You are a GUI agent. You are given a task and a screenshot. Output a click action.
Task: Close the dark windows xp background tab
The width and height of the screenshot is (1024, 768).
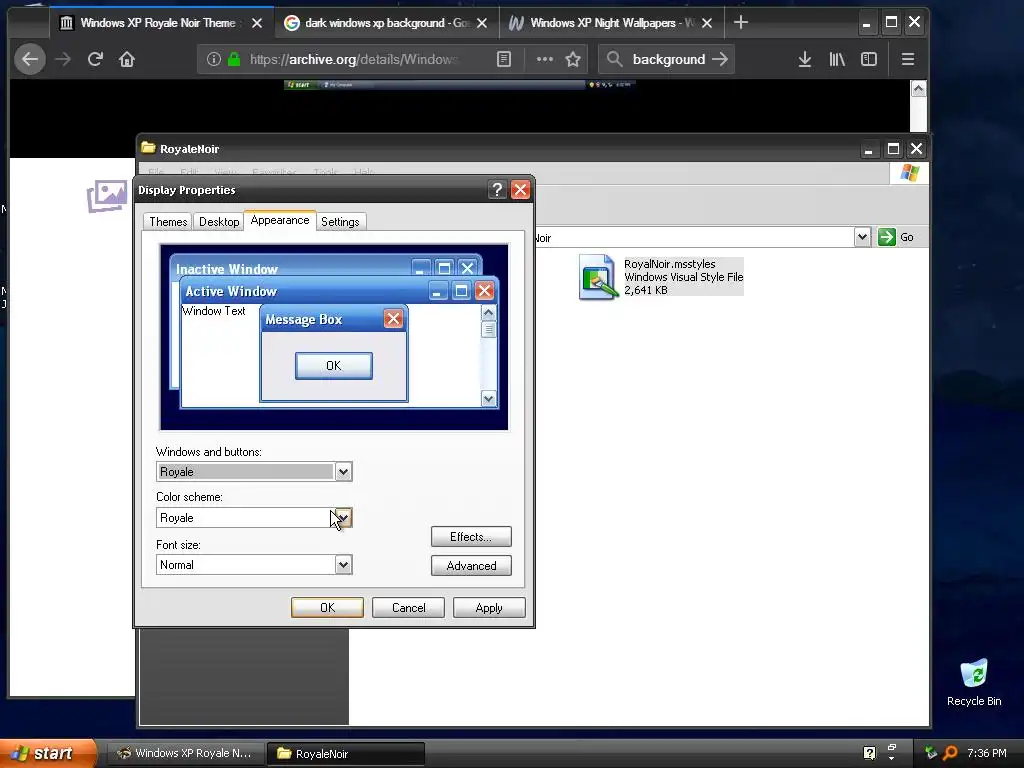pos(482,23)
